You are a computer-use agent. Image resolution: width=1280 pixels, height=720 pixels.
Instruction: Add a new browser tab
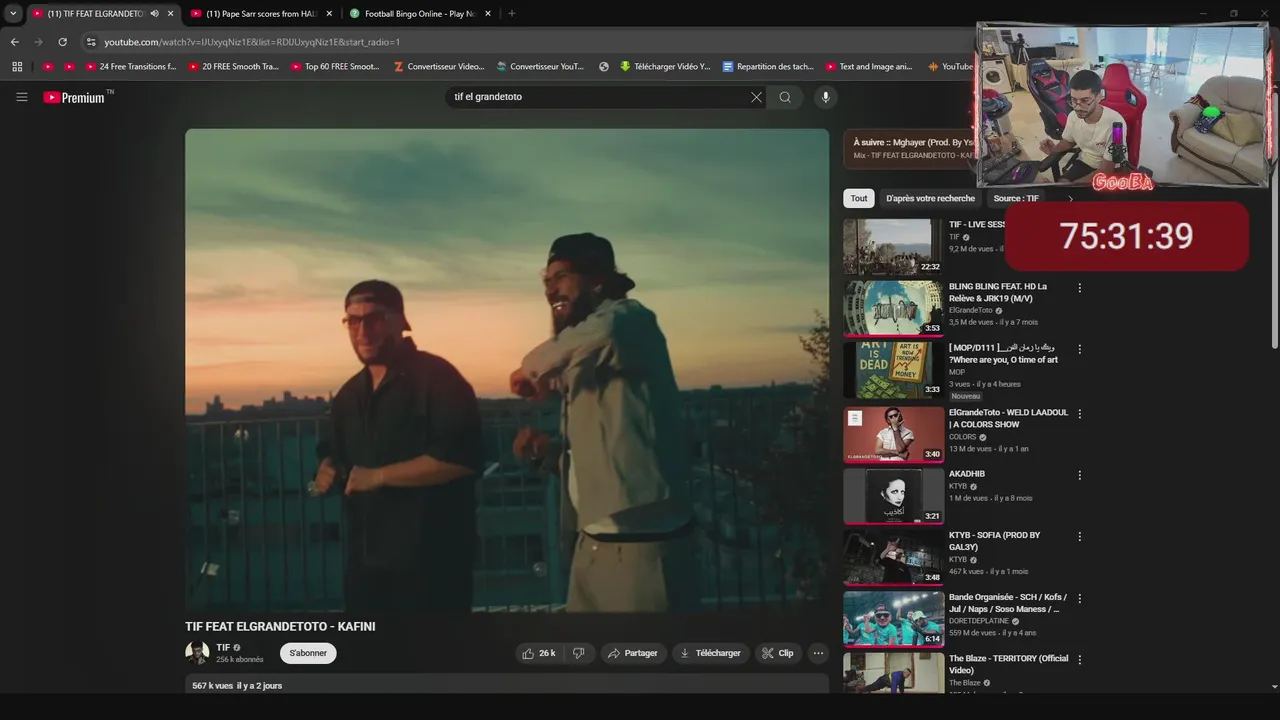click(x=512, y=14)
